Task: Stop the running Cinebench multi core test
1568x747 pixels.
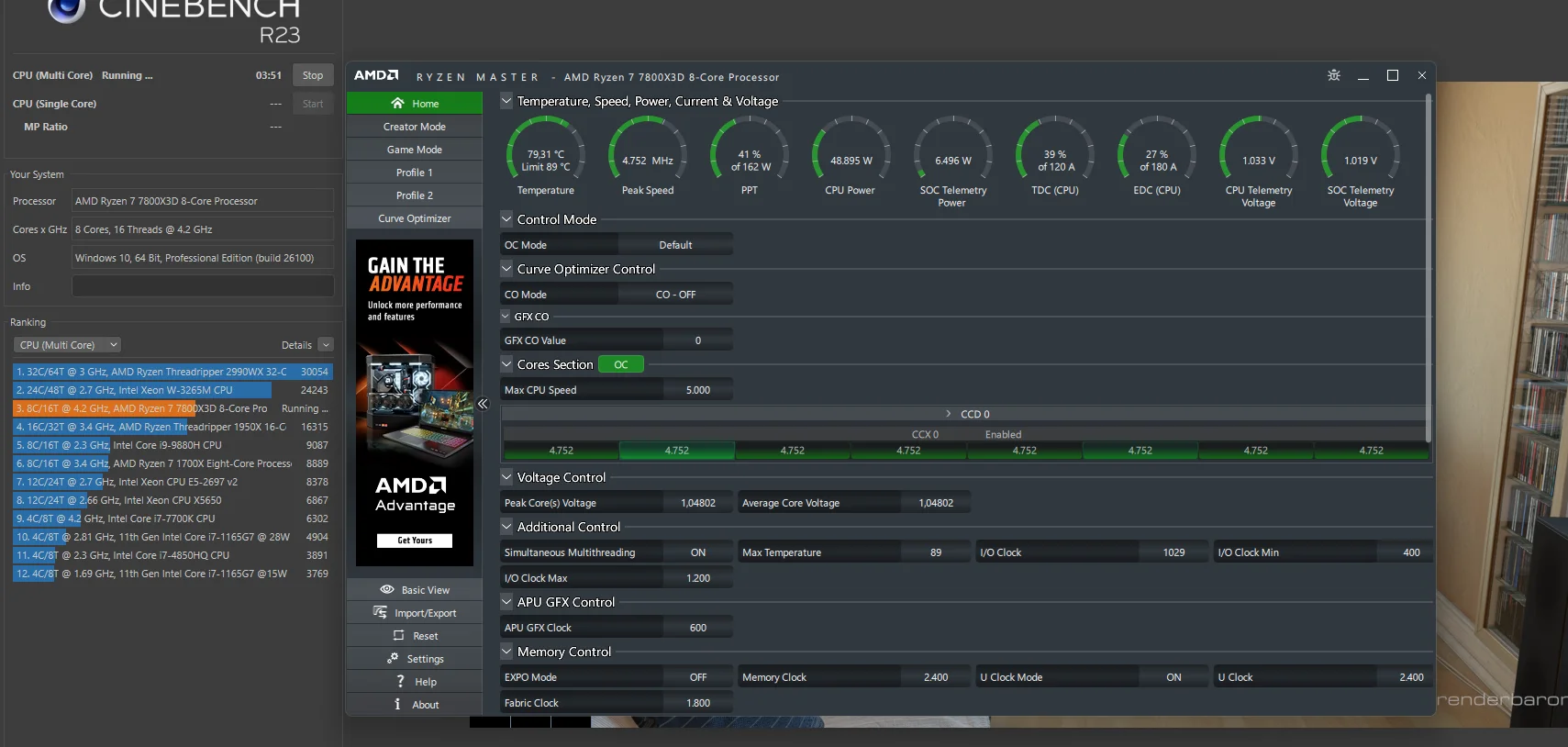Action: click(313, 75)
